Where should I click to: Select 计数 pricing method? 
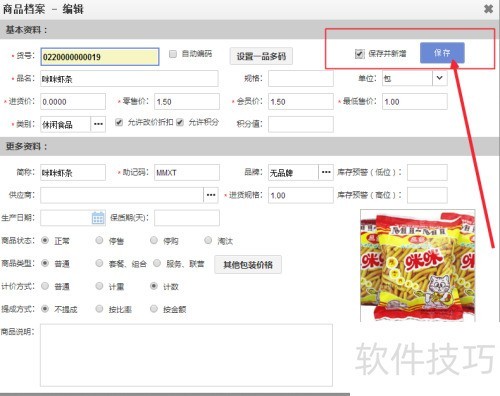click(x=154, y=286)
